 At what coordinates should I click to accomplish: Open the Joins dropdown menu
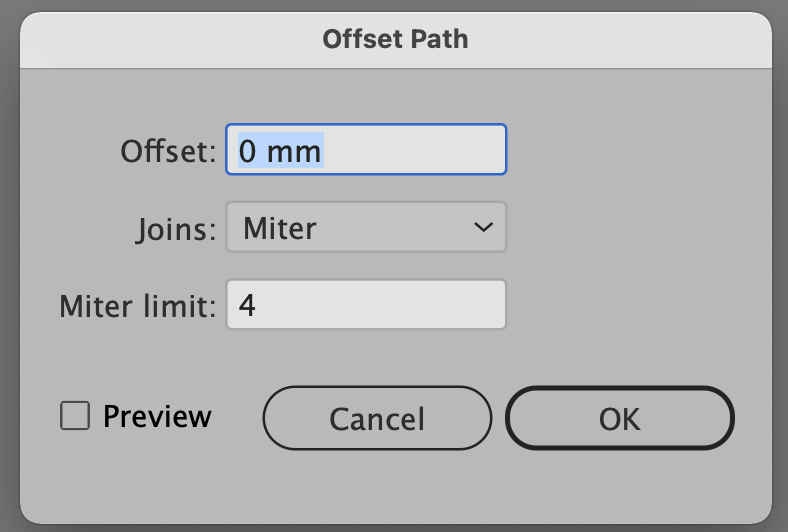pos(366,227)
